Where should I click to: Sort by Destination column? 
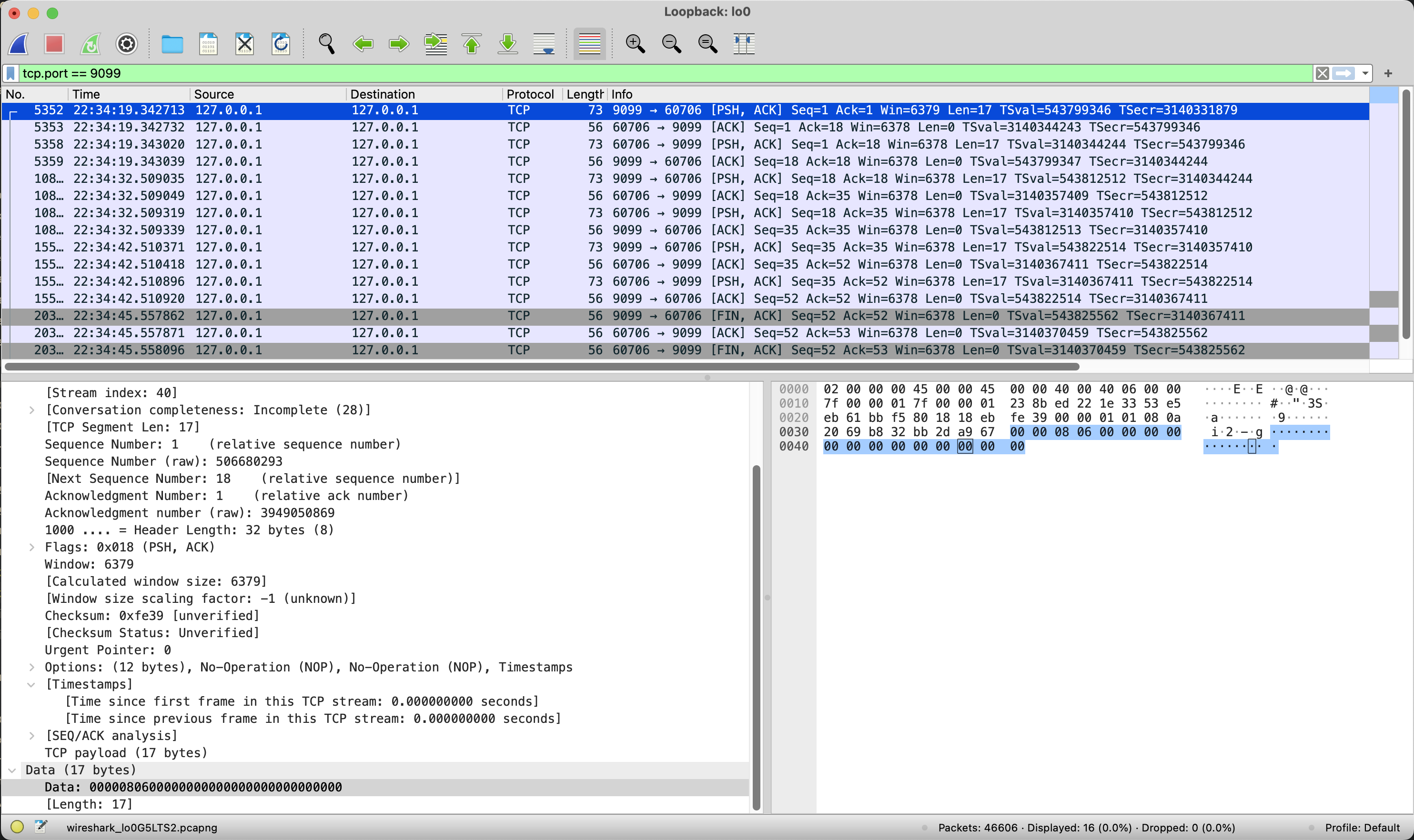(424, 94)
